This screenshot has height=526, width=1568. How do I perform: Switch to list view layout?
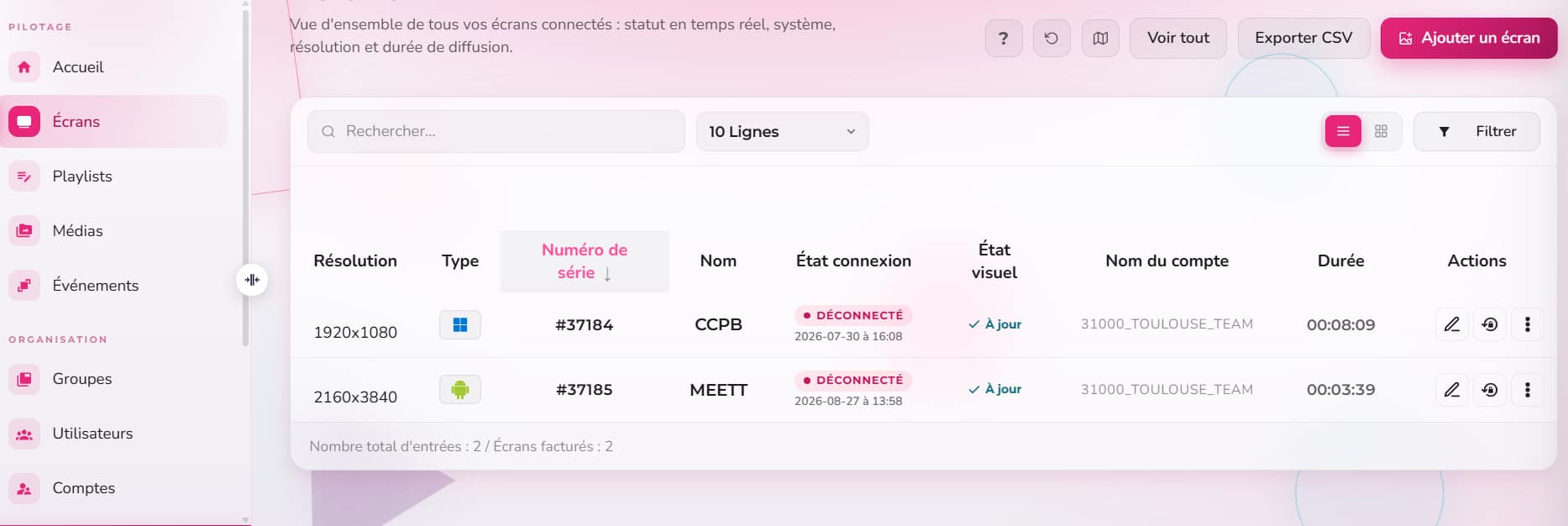click(1343, 132)
